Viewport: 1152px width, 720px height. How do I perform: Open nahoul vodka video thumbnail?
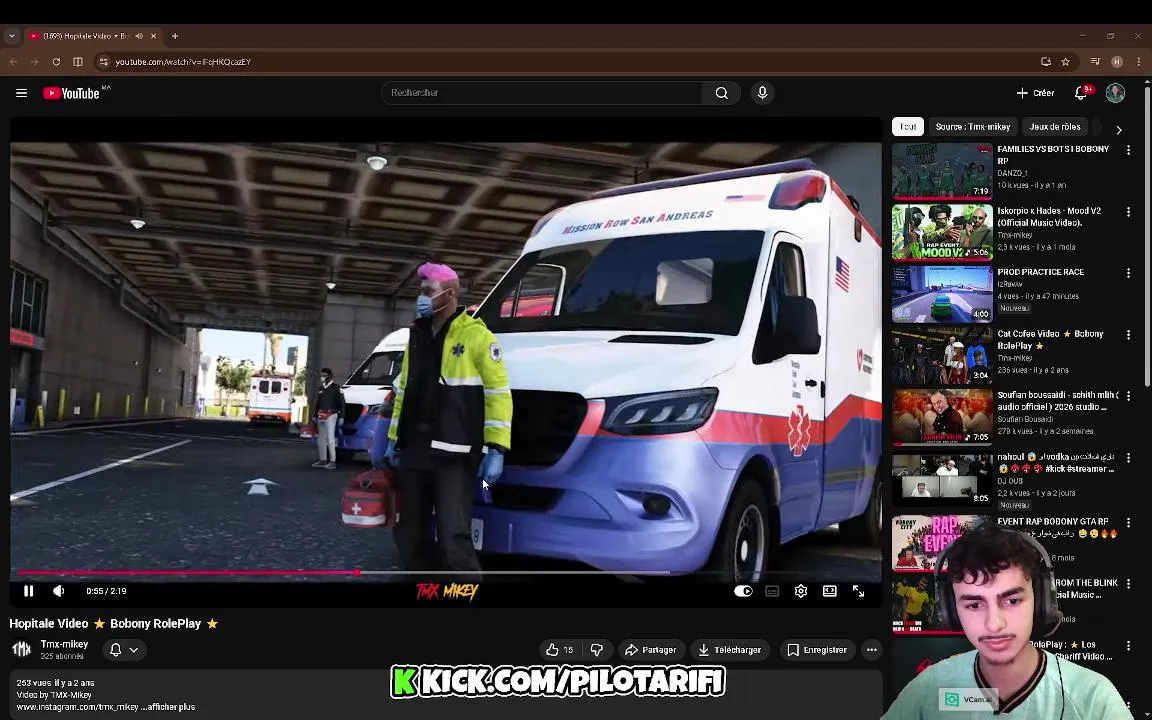[942, 479]
